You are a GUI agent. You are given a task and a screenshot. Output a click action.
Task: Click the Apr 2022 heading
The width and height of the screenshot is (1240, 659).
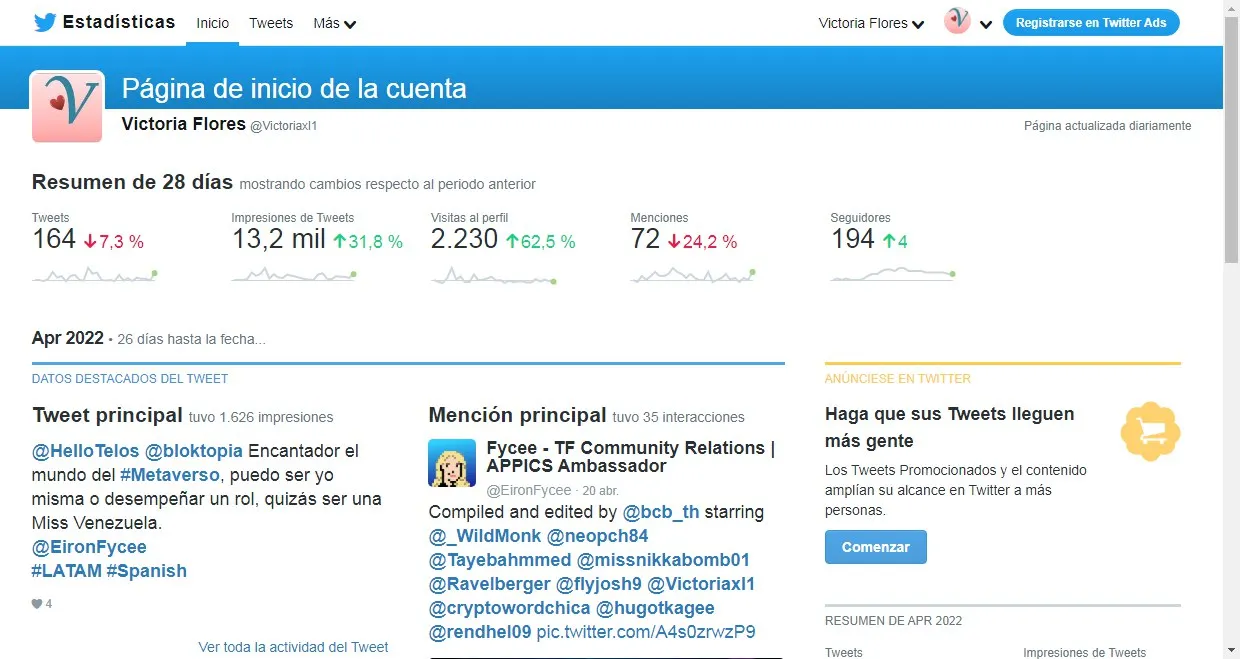tap(68, 338)
